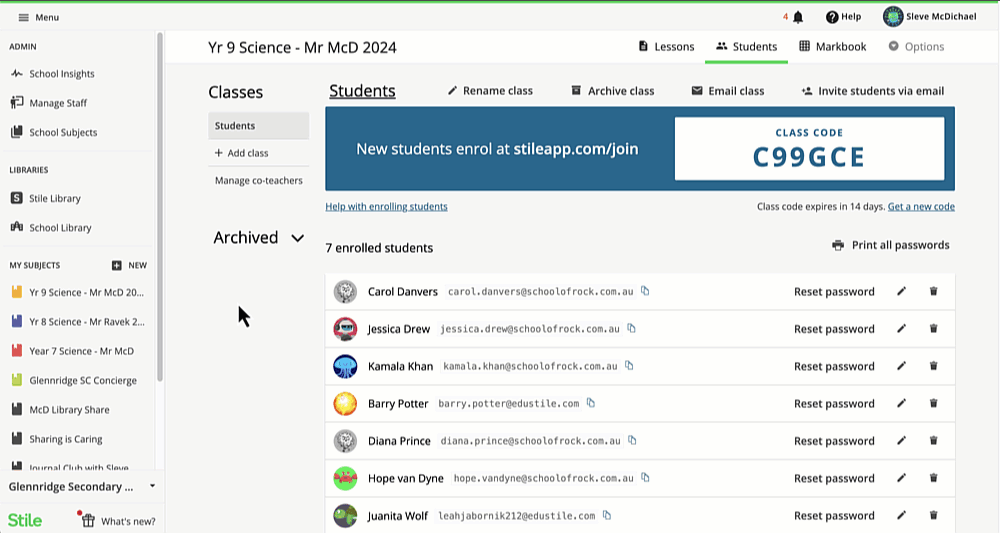The height and width of the screenshot is (533, 1000).
Task: Click Kamala Khan's avatar thumbnail
Action: (x=345, y=366)
